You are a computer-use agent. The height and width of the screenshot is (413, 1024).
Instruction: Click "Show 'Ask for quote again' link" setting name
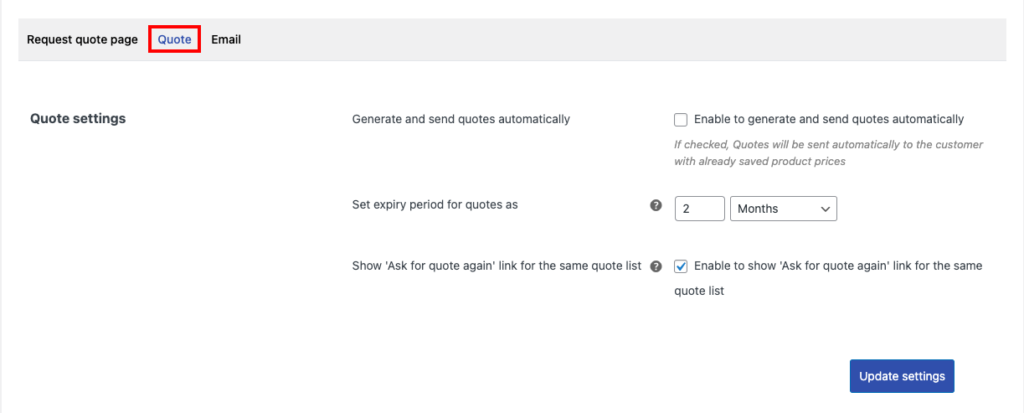tap(496, 266)
